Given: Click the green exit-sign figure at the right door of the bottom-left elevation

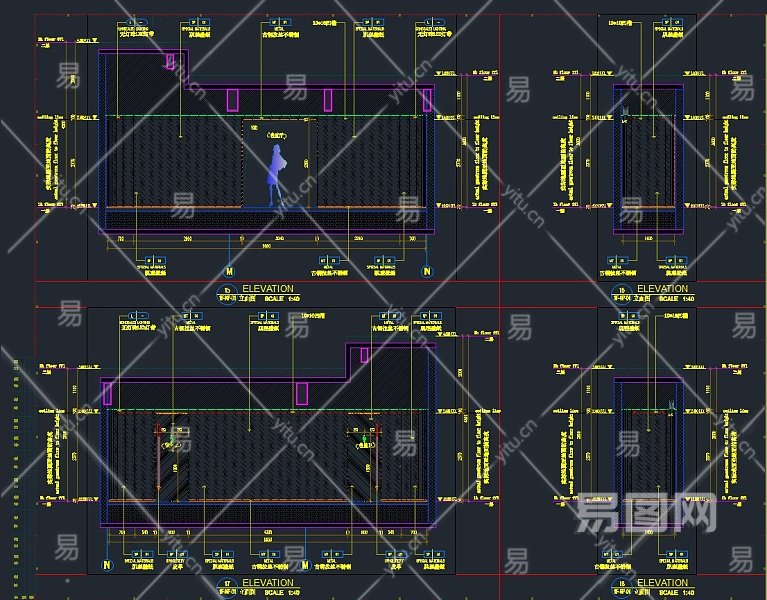Looking at the screenshot, I should (365, 439).
